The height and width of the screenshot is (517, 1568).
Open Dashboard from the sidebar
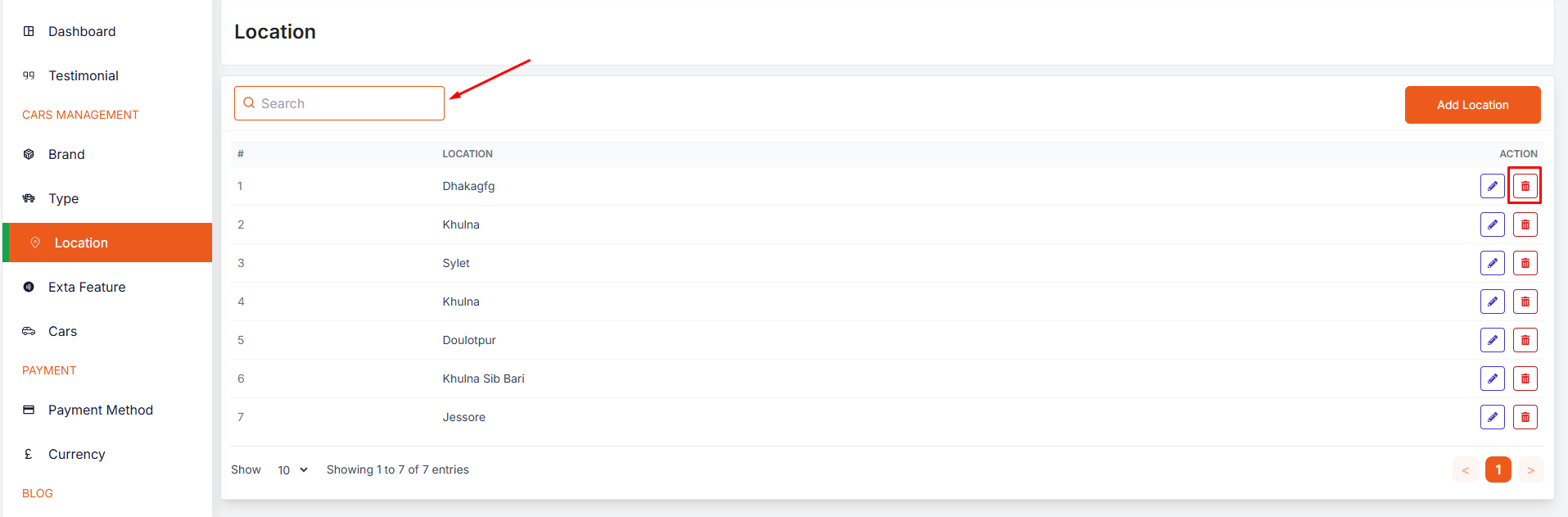82,31
